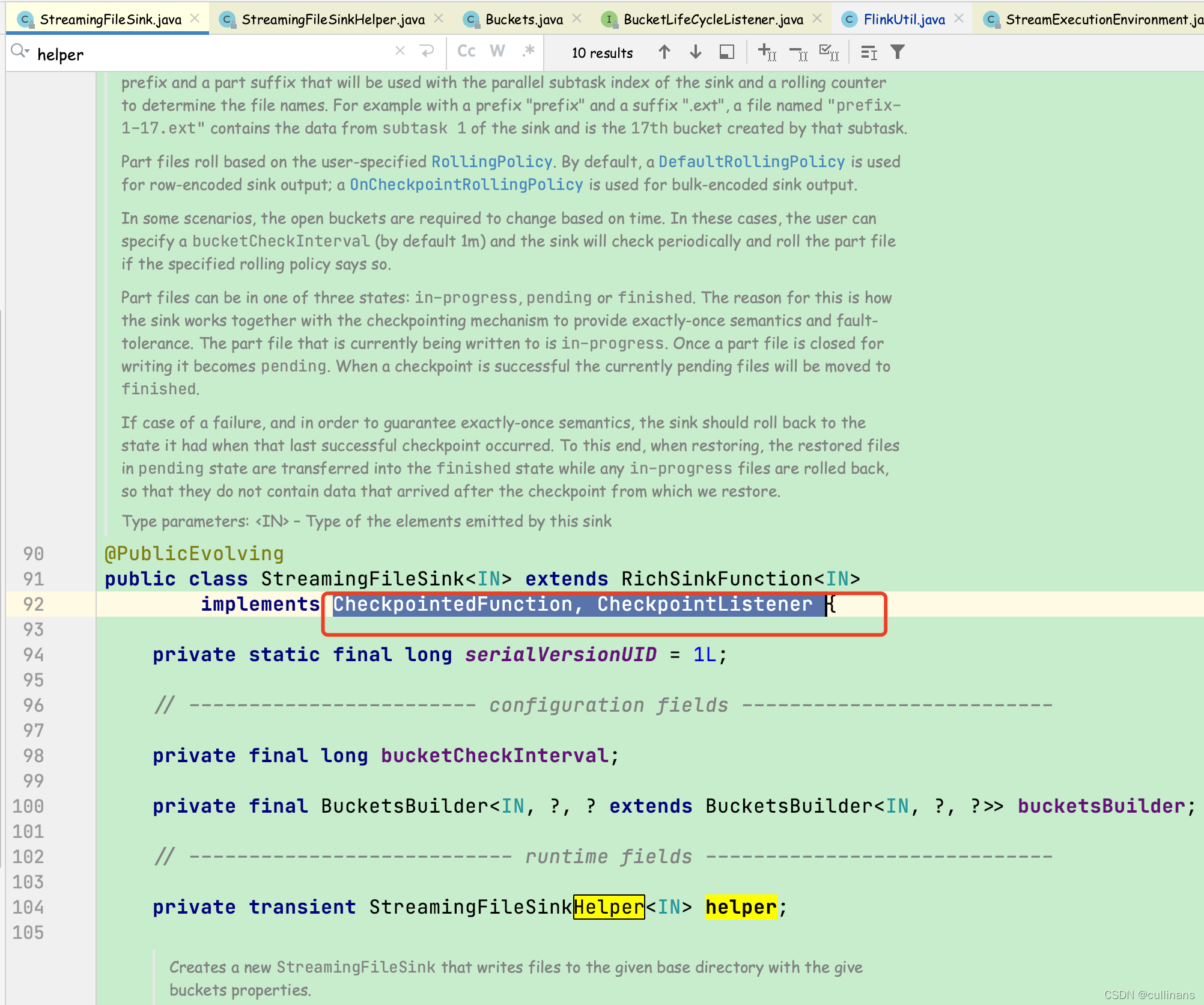The image size is (1204, 1005).
Task: Click StreamingFileSink class name on line 91
Action: pos(362,579)
